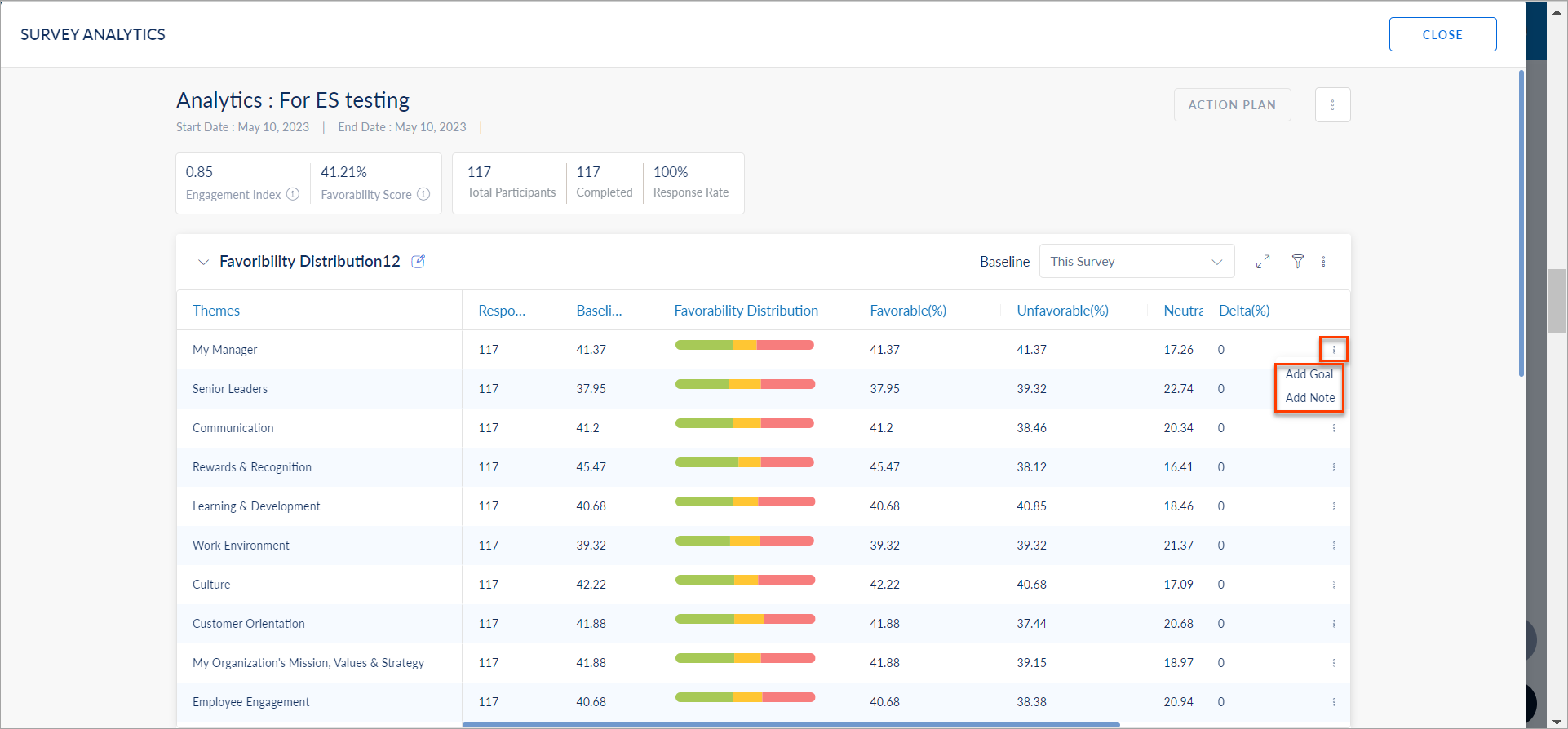Open row options for Learning & Development
This screenshot has width=1568, height=729.
pyautogui.click(x=1334, y=506)
